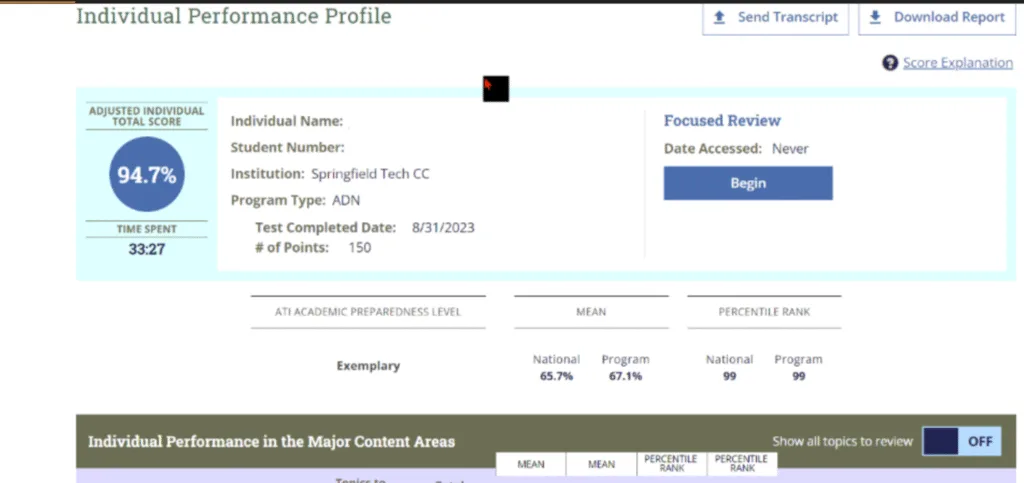Click the OFF label on the topics toggle
The height and width of the screenshot is (483, 1024).
980,441
